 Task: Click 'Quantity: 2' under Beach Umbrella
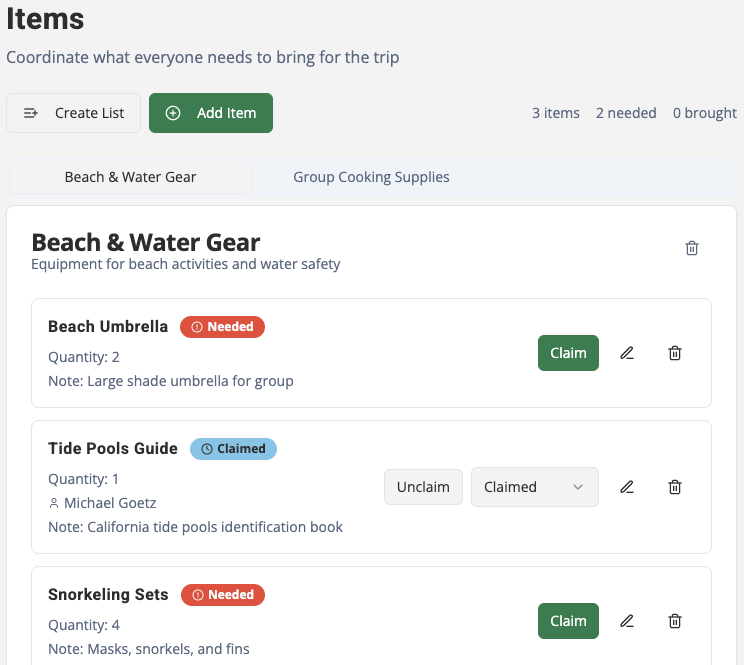click(x=84, y=357)
